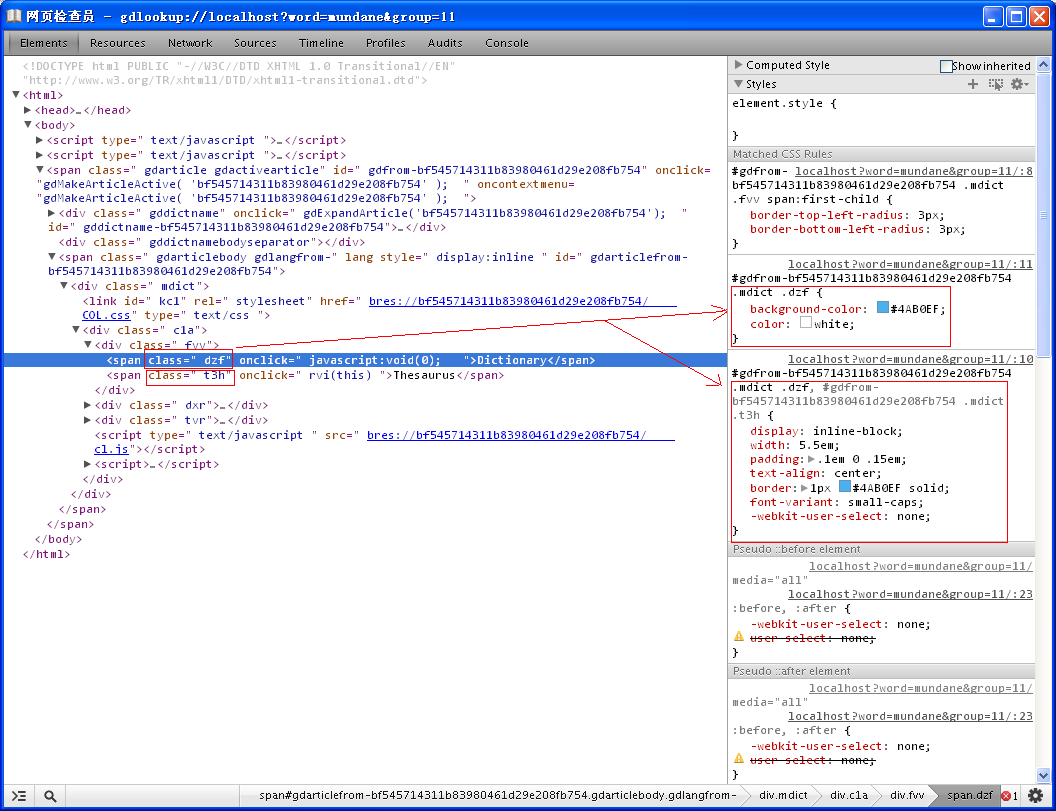Viewport: 1056px width, 811px height.
Task: Click the Pseudo ::before element header
Action: [x=881, y=550]
